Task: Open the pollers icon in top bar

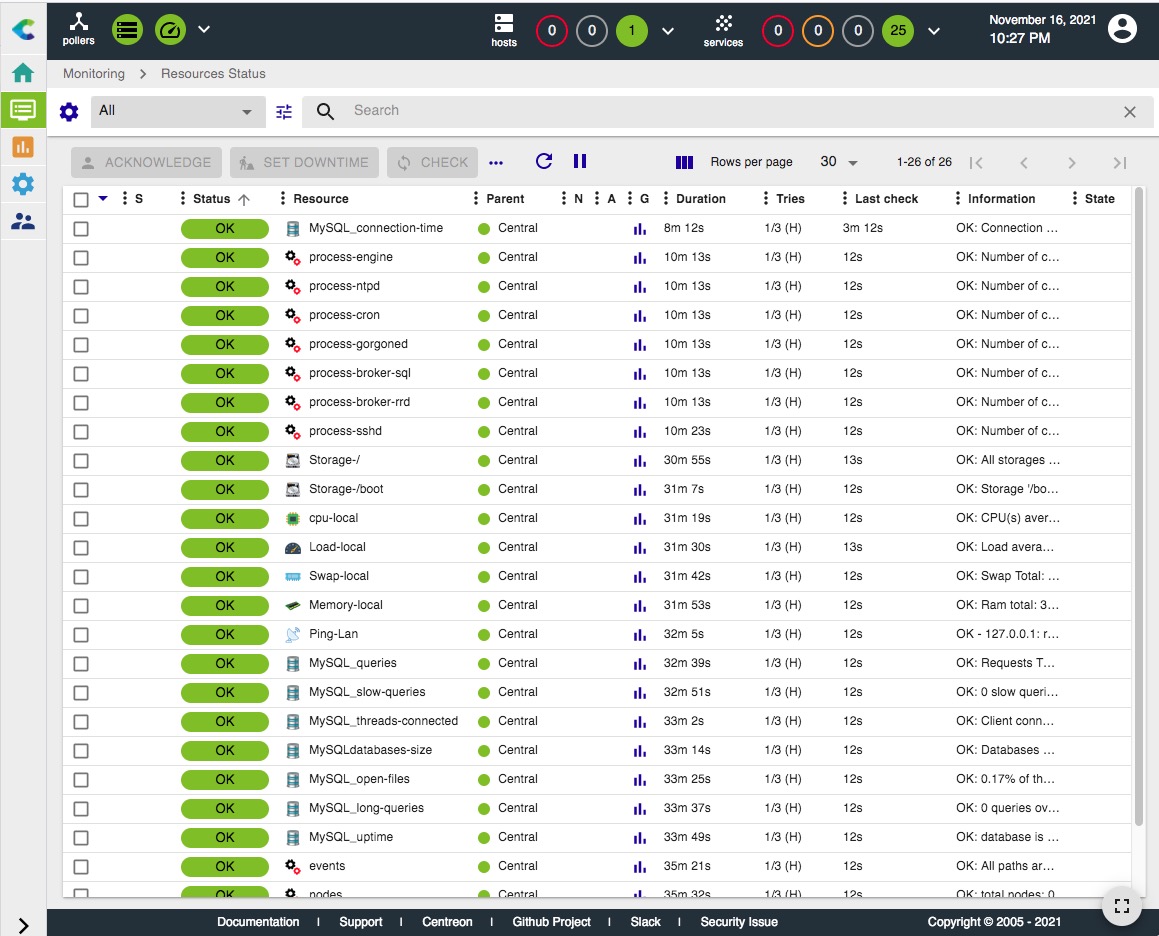Action: tap(79, 29)
